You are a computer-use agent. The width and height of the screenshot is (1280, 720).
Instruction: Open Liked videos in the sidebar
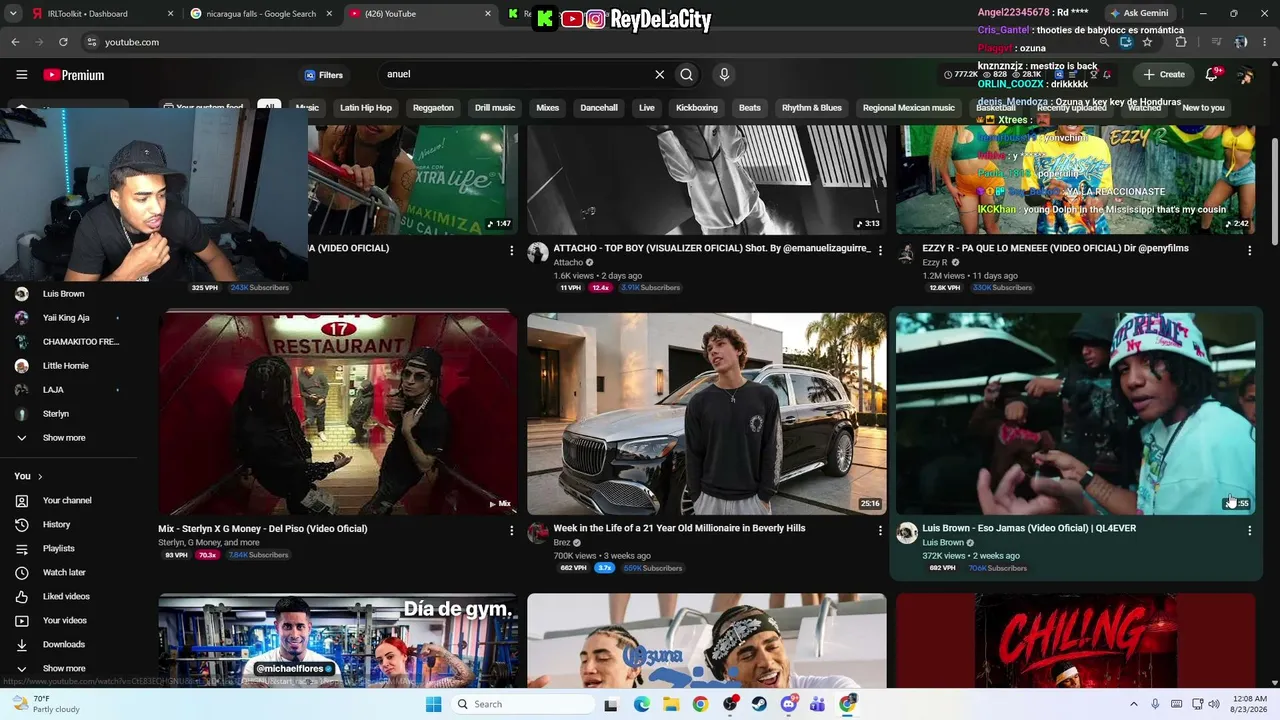[68, 596]
